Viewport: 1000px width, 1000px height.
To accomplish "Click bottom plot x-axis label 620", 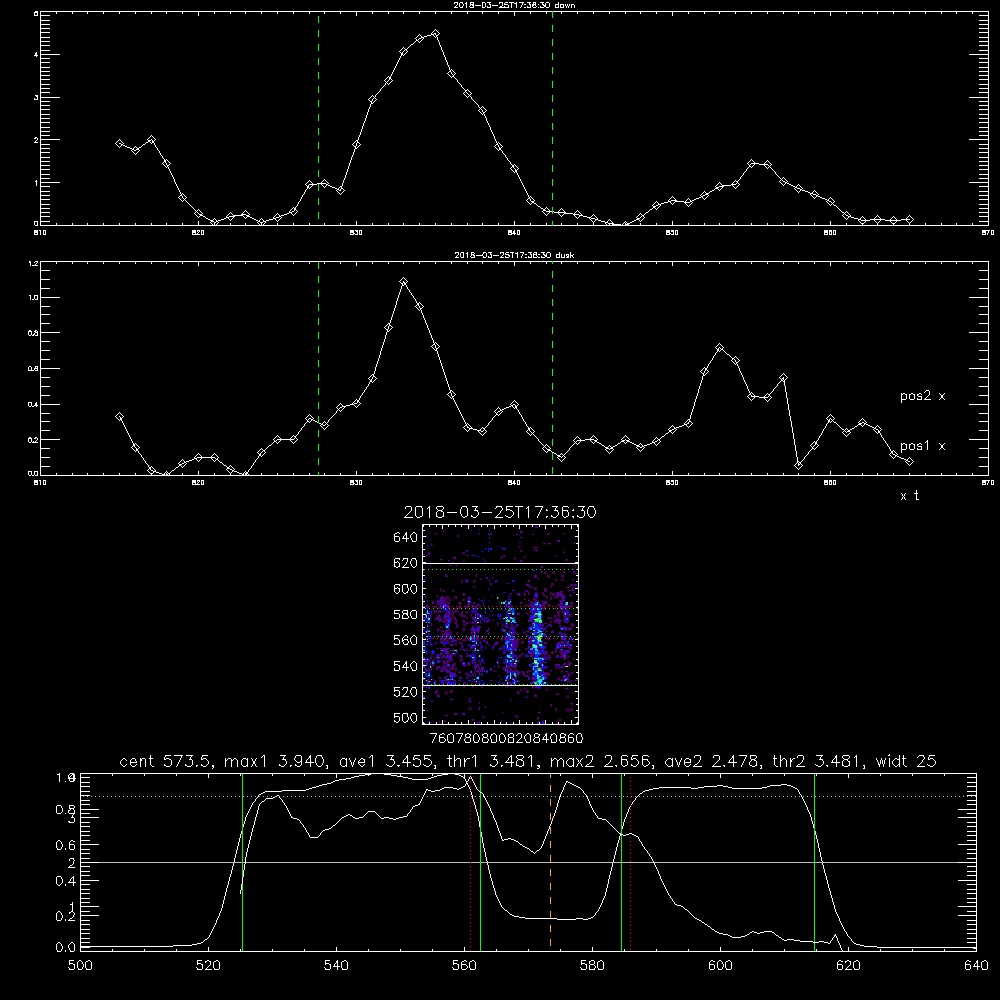I will pyautogui.click(x=848, y=966).
